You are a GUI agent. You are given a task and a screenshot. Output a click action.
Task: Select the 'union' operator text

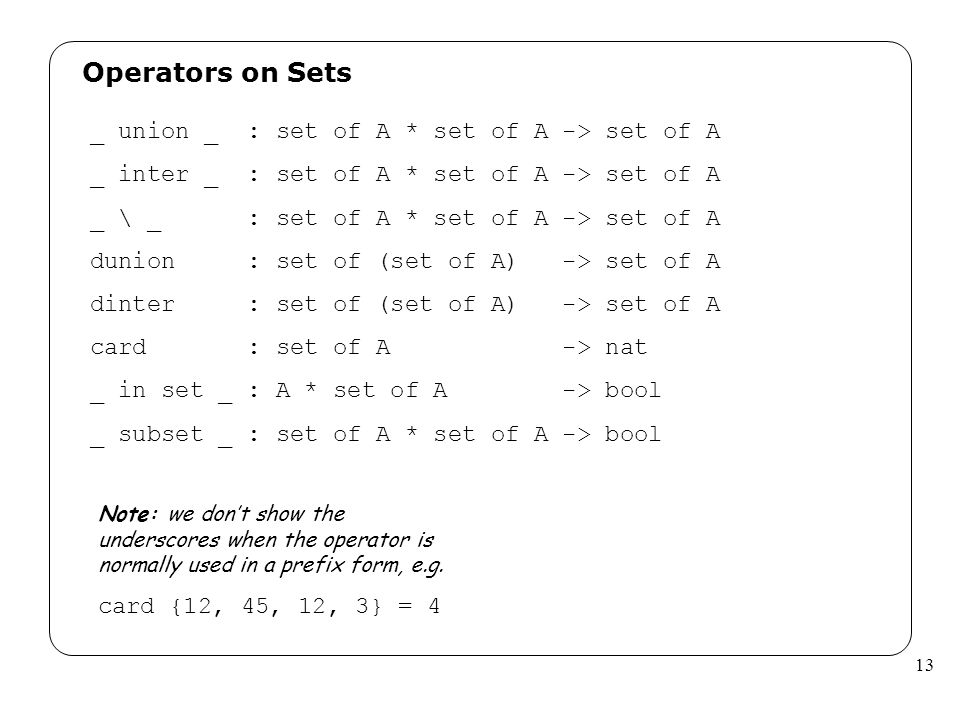153,131
